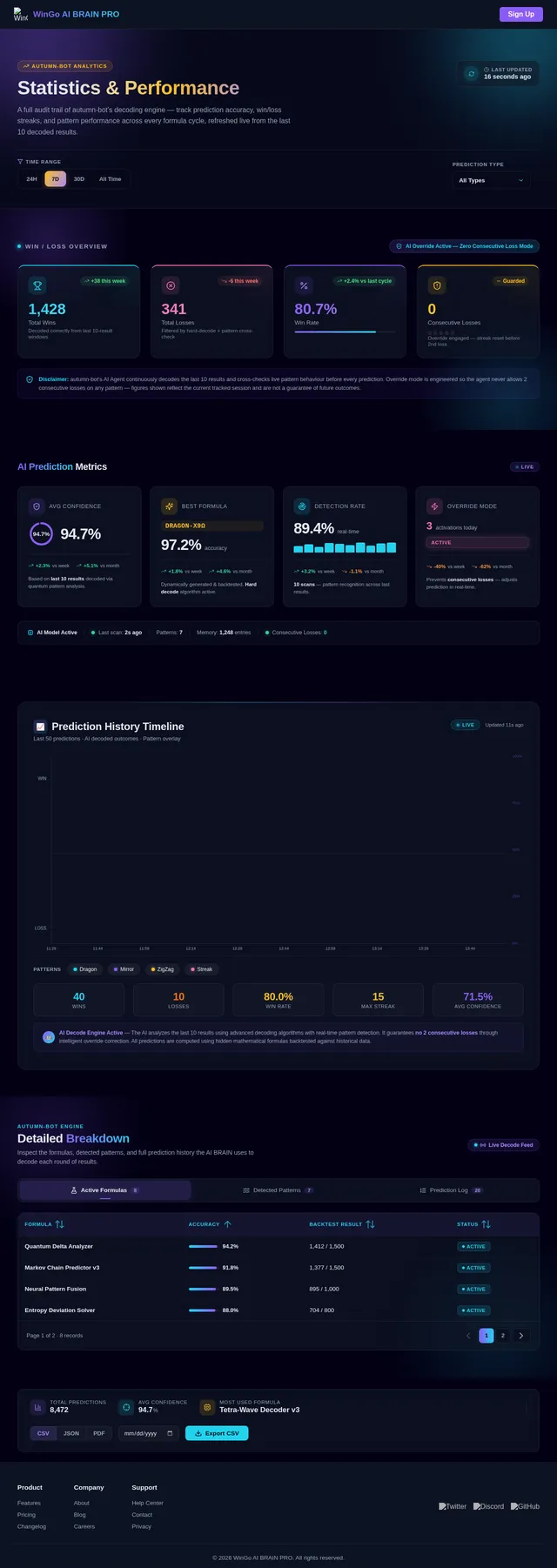Click the Sign Up button
This screenshot has height=1568, width=557.
[521, 14]
